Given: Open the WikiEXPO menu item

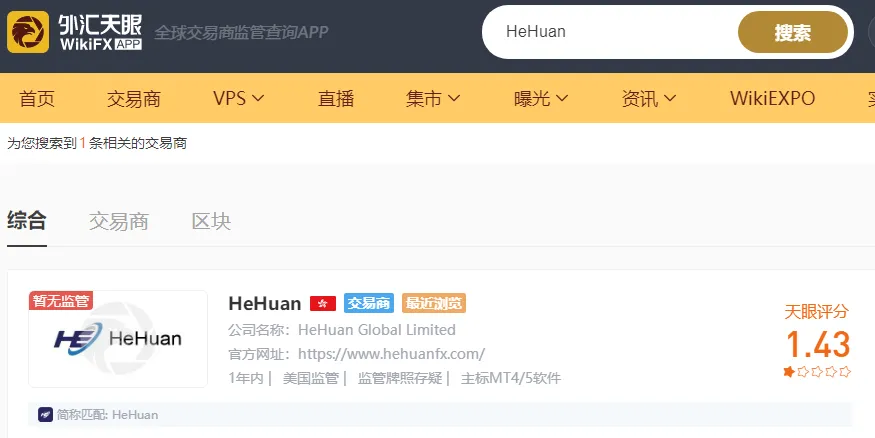Looking at the screenshot, I should [772, 98].
